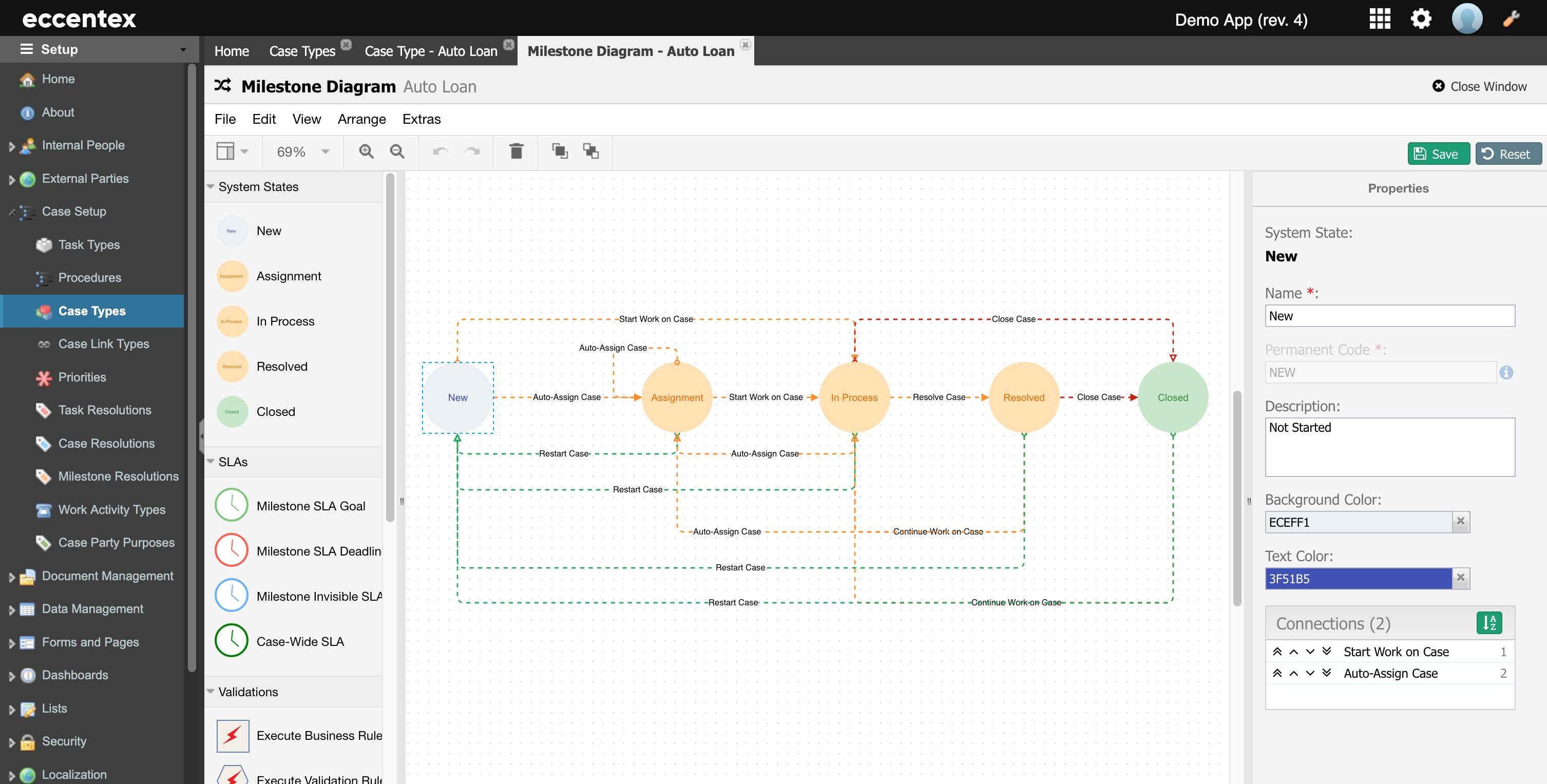This screenshot has width=1547, height=784.
Task: Redo the last diagram change
Action: [472, 152]
